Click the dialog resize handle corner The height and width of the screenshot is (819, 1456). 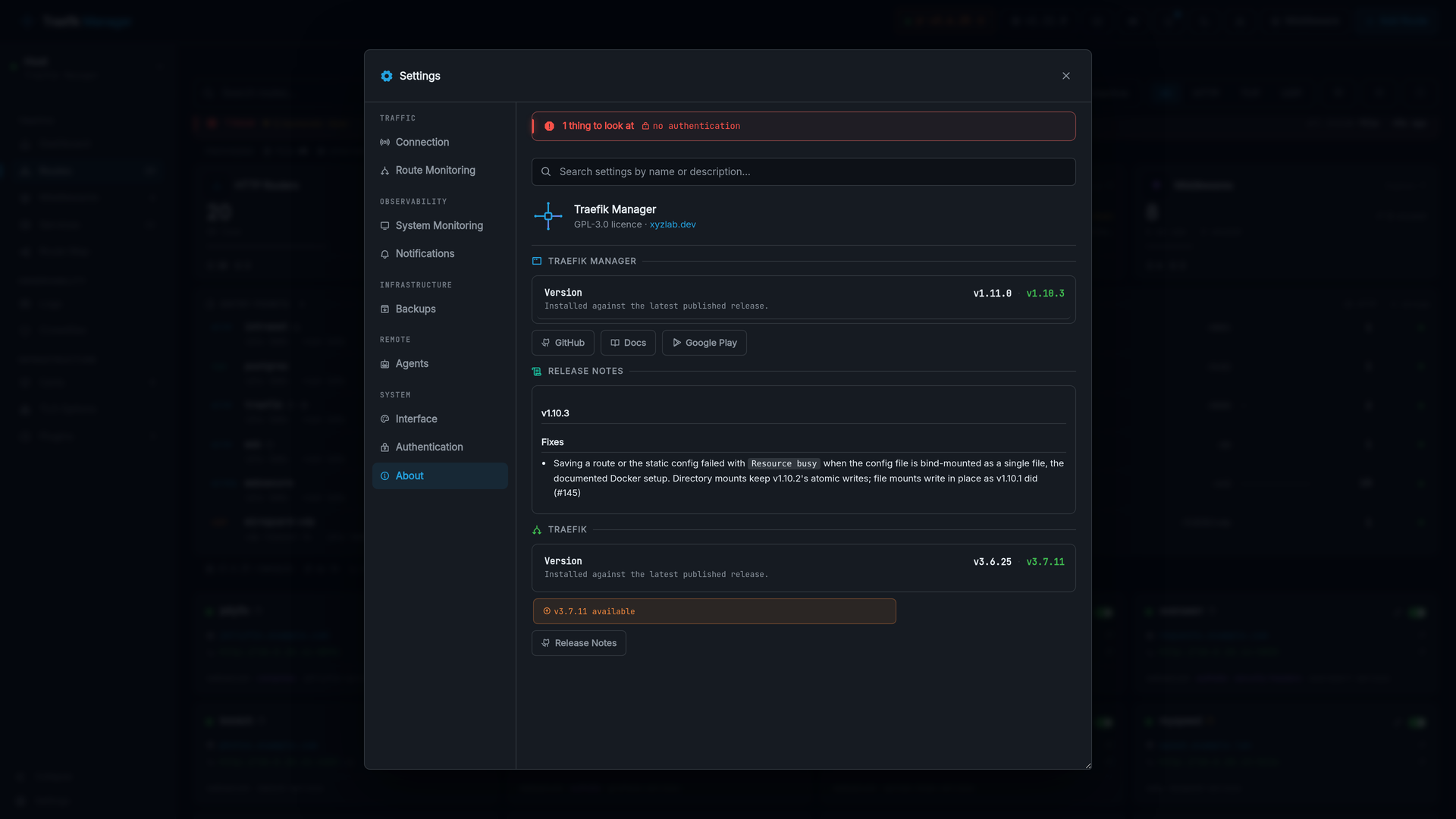tap(1088, 766)
